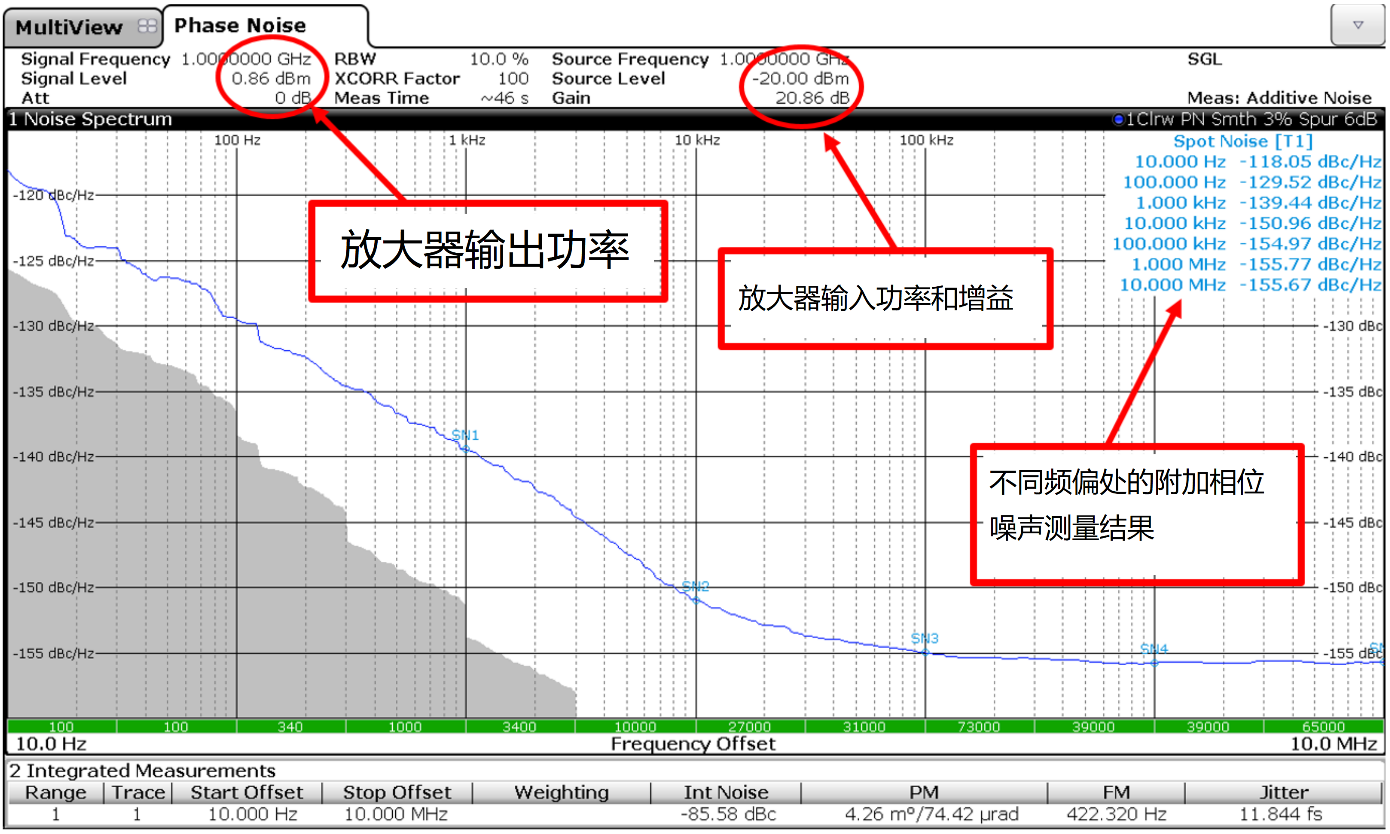Click the SGL single sweep status indicator
Image resolution: width=1390 pixels, height=834 pixels.
1204,59
